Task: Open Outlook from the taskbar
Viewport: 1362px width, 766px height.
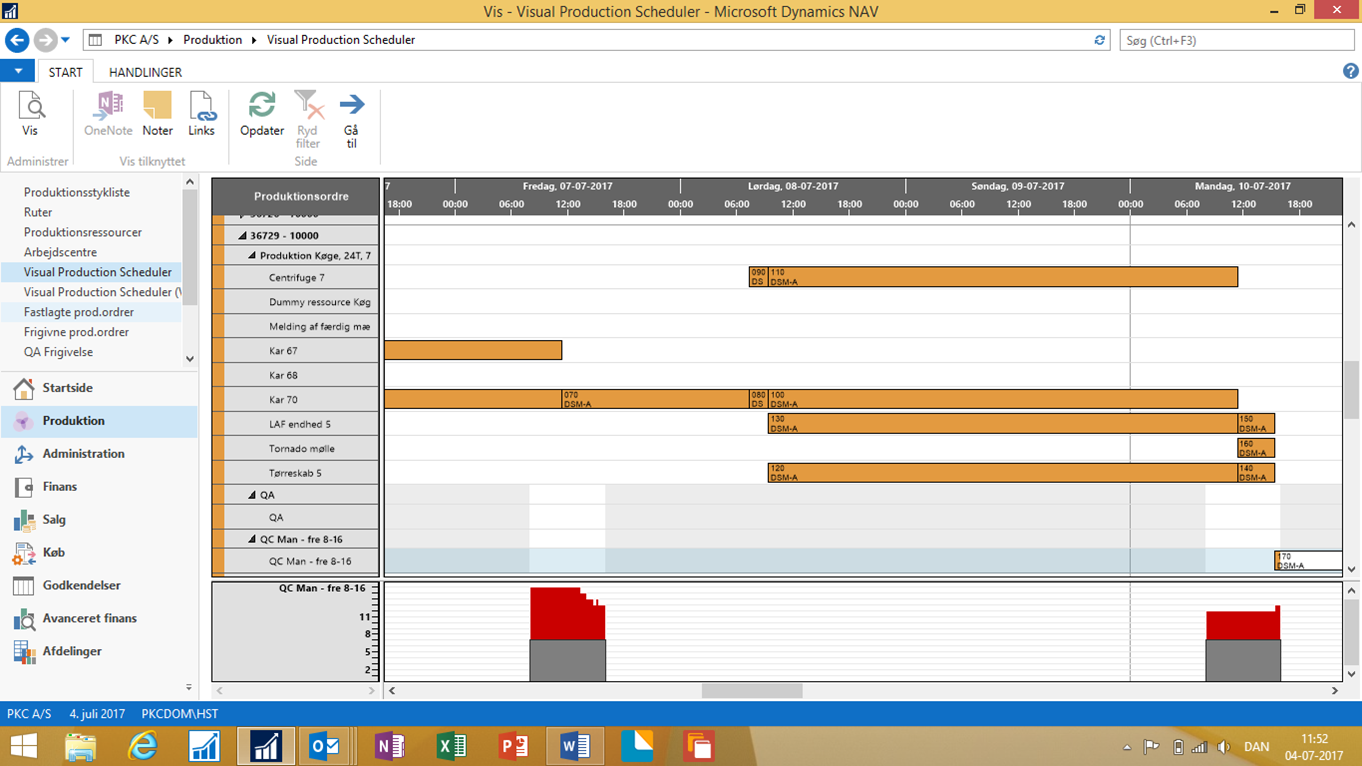Action: (327, 745)
